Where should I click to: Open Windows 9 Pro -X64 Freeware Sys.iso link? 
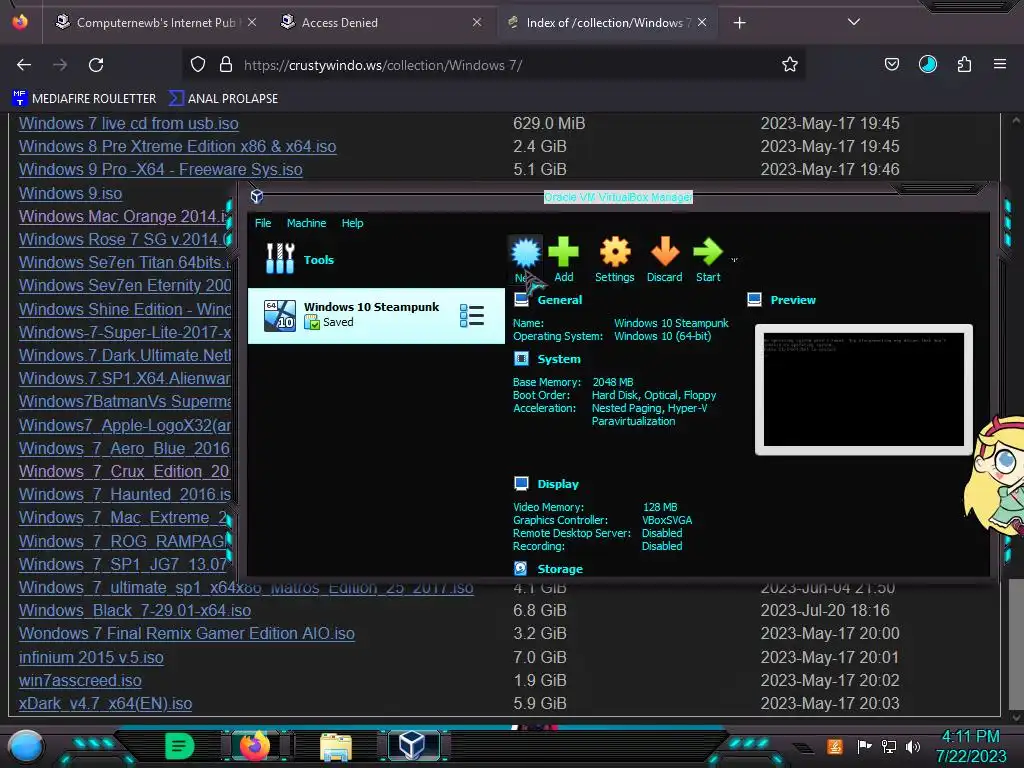pyautogui.click(x=161, y=169)
